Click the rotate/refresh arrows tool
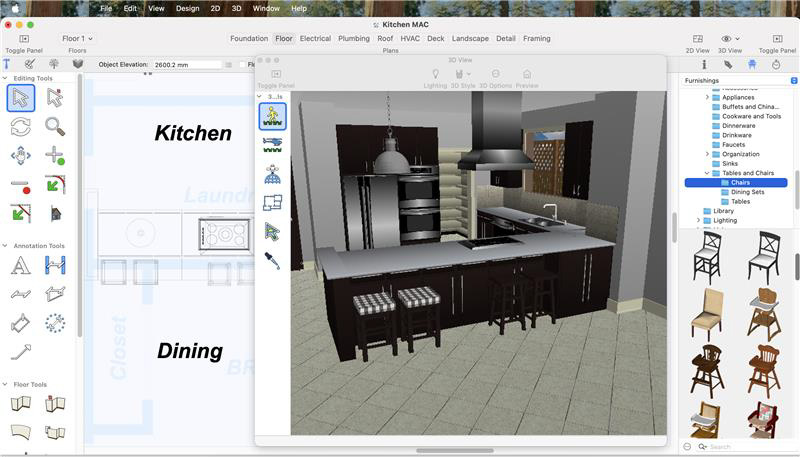Image resolution: width=800 pixels, height=457 pixels. 21,126
